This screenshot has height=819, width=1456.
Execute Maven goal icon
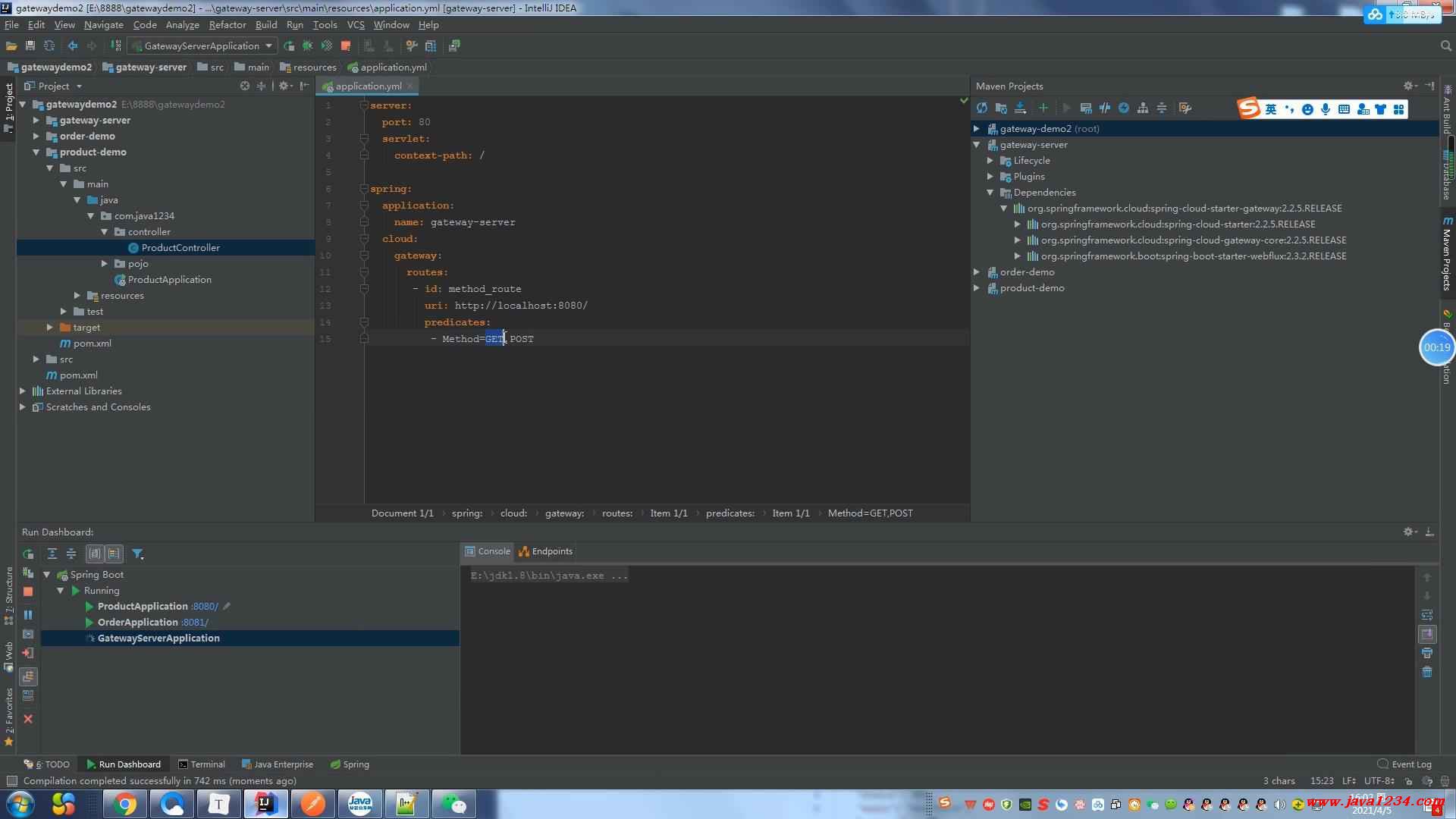[x=1086, y=108]
